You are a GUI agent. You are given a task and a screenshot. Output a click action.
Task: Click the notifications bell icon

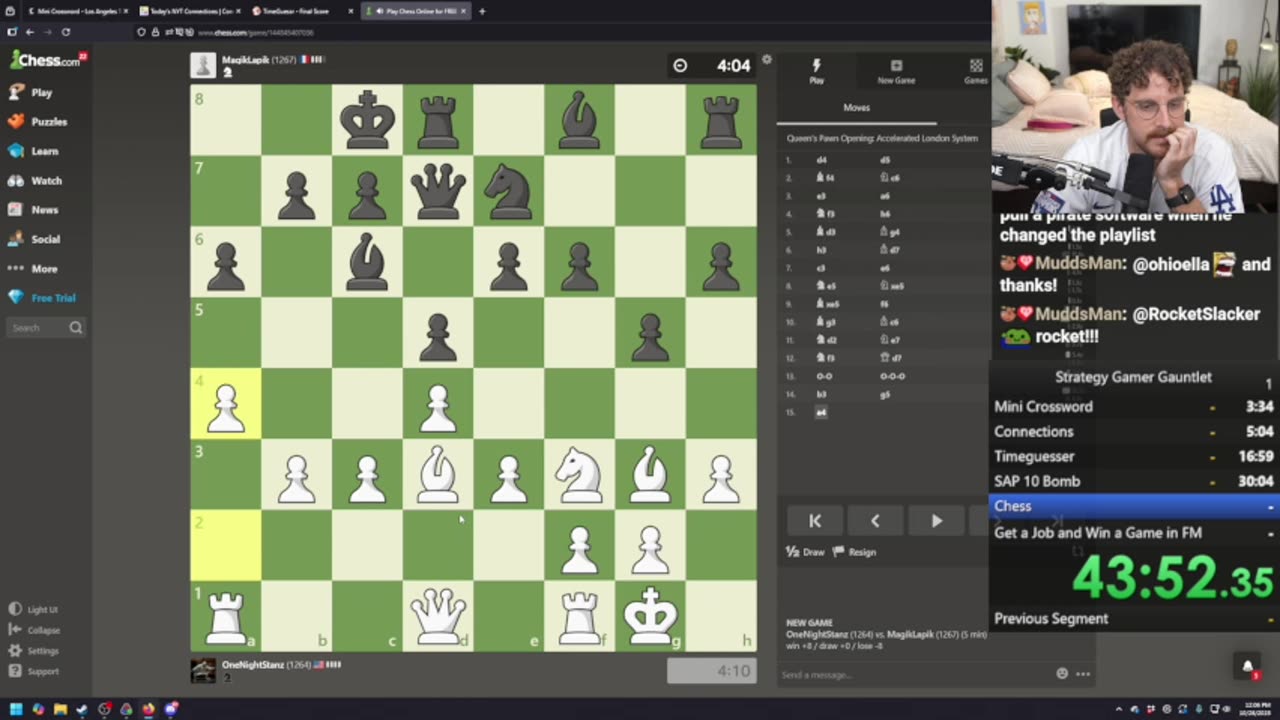[x=1247, y=666]
